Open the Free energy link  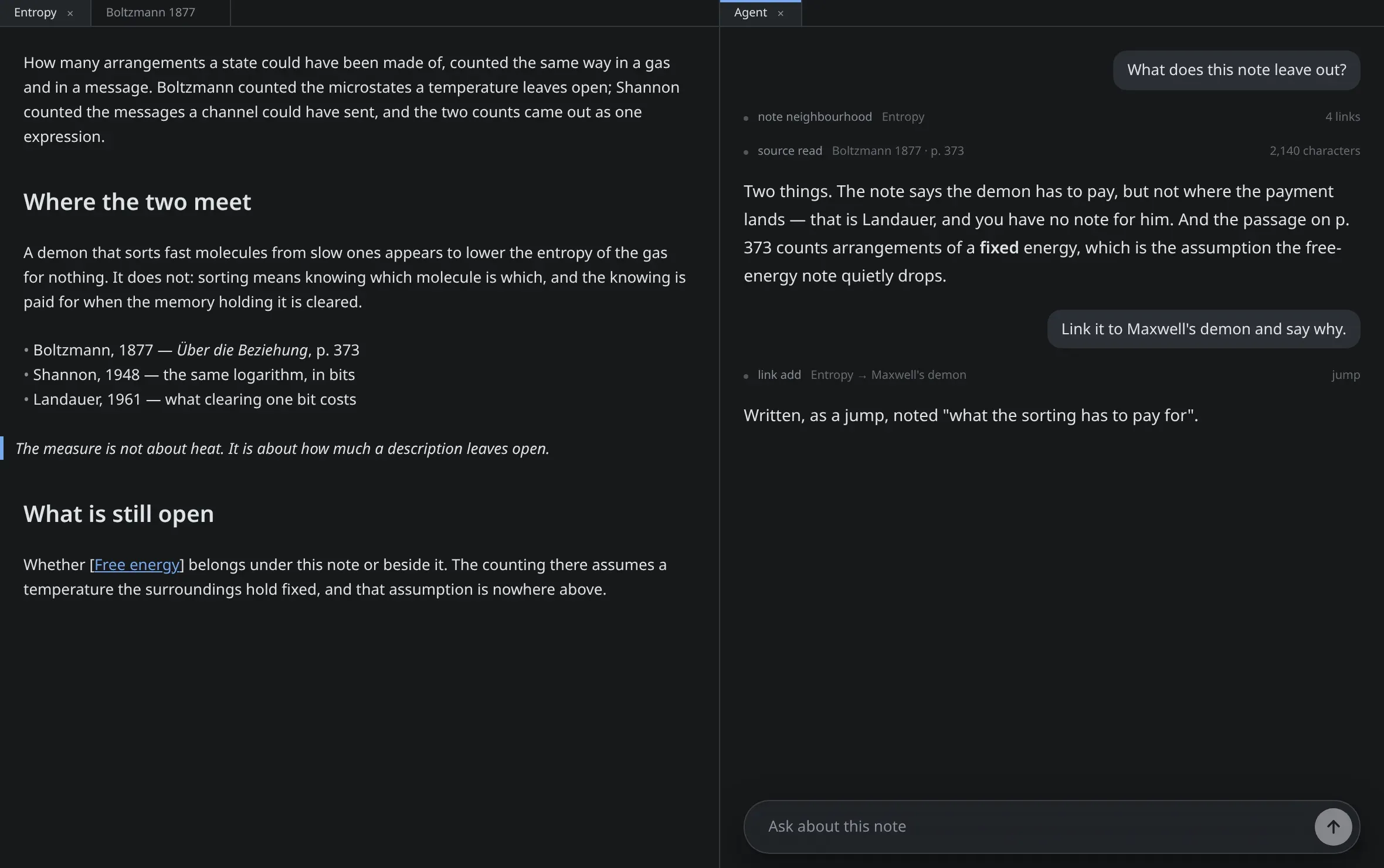[137, 564]
